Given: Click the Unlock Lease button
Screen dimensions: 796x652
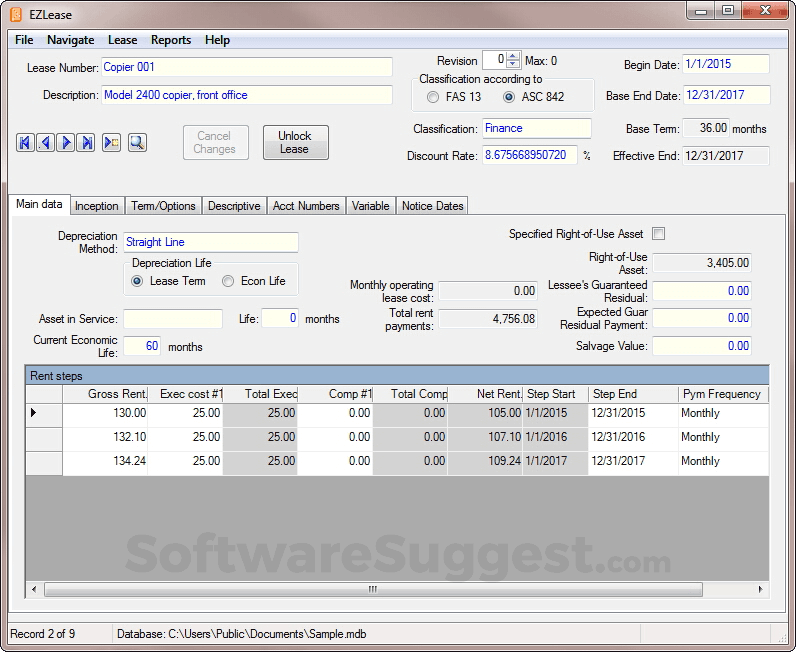Looking at the screenshot, I should (294, 142).
